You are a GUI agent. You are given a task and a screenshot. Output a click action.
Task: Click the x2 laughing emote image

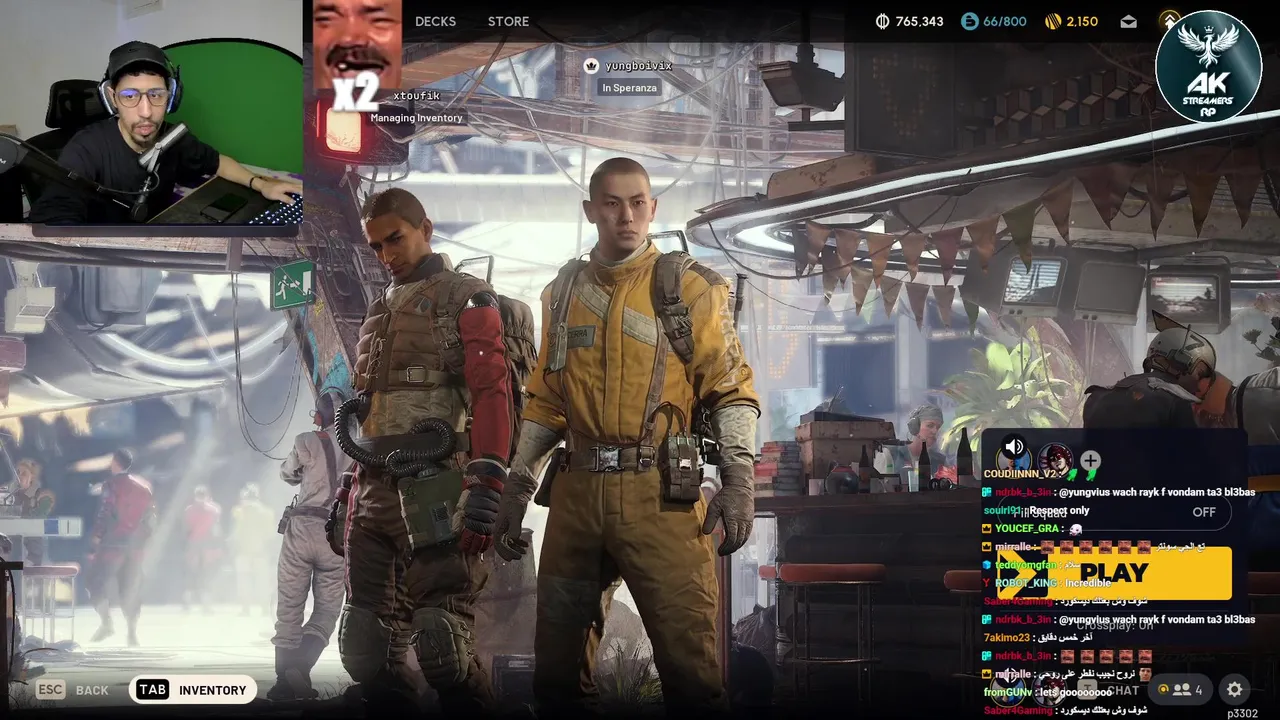357,55
